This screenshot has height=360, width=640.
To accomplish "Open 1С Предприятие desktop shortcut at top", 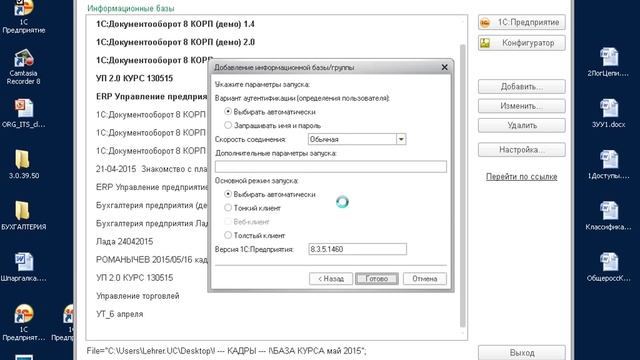I will 24,16.
